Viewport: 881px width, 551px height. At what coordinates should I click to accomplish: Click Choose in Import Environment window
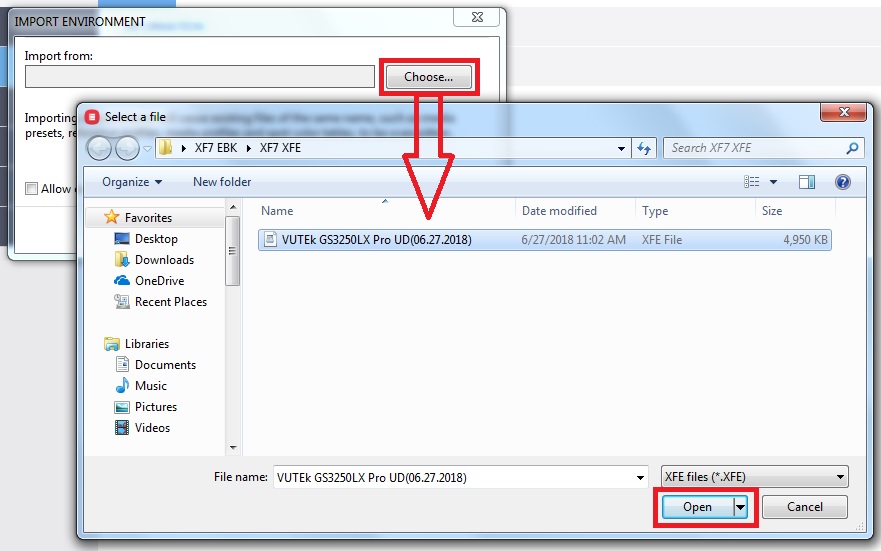tap(429, 77)
